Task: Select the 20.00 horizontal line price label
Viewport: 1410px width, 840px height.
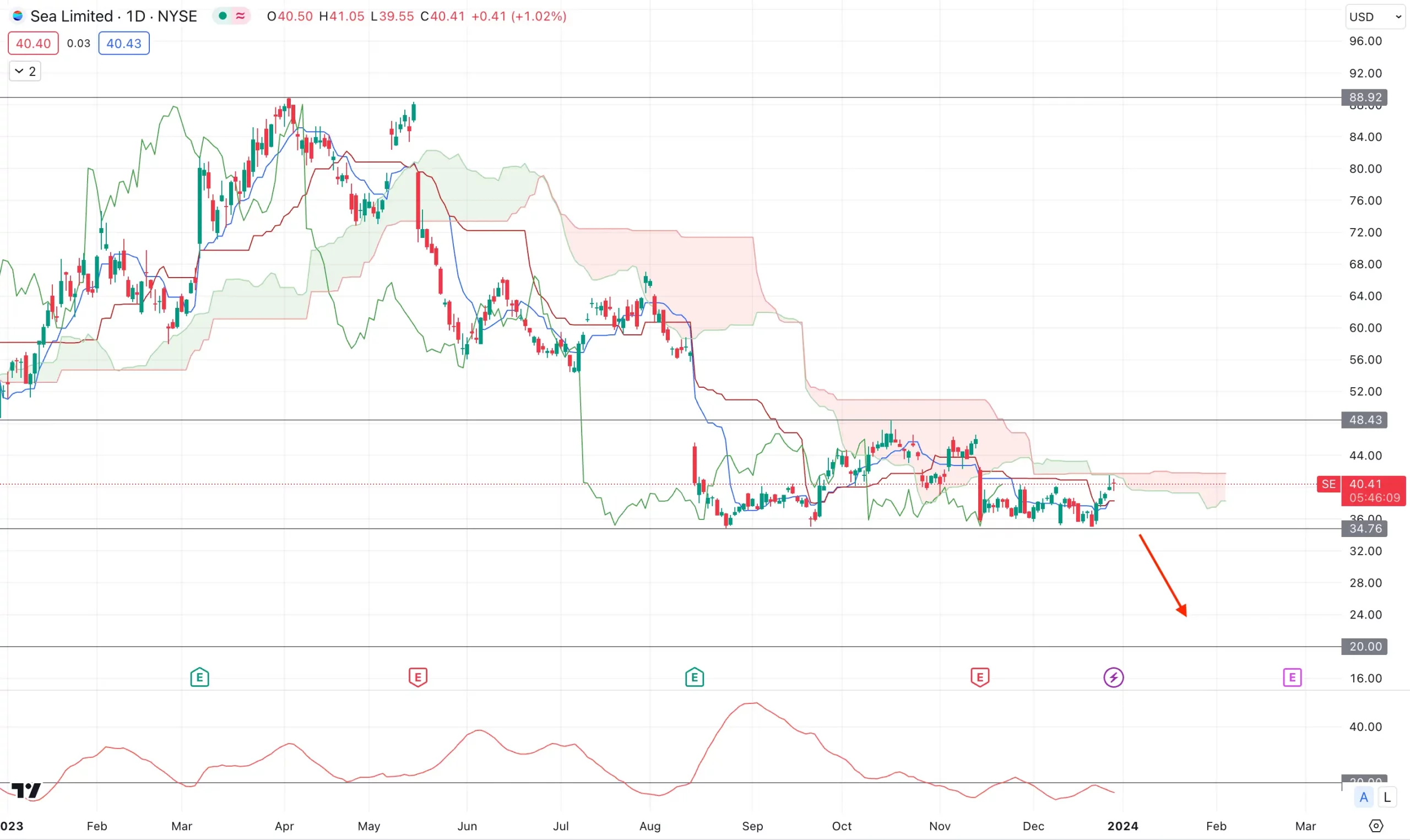Action: (x=1364, y=647)
